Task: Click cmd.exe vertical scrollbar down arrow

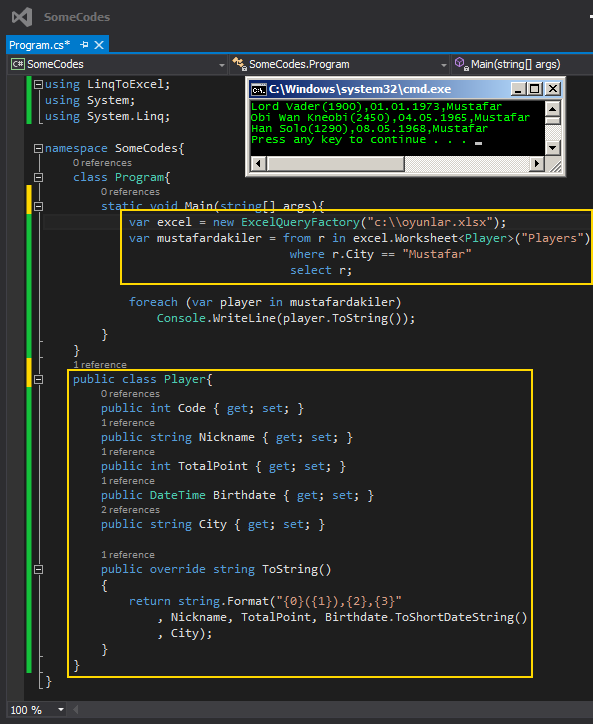Action: coord(553,148)
